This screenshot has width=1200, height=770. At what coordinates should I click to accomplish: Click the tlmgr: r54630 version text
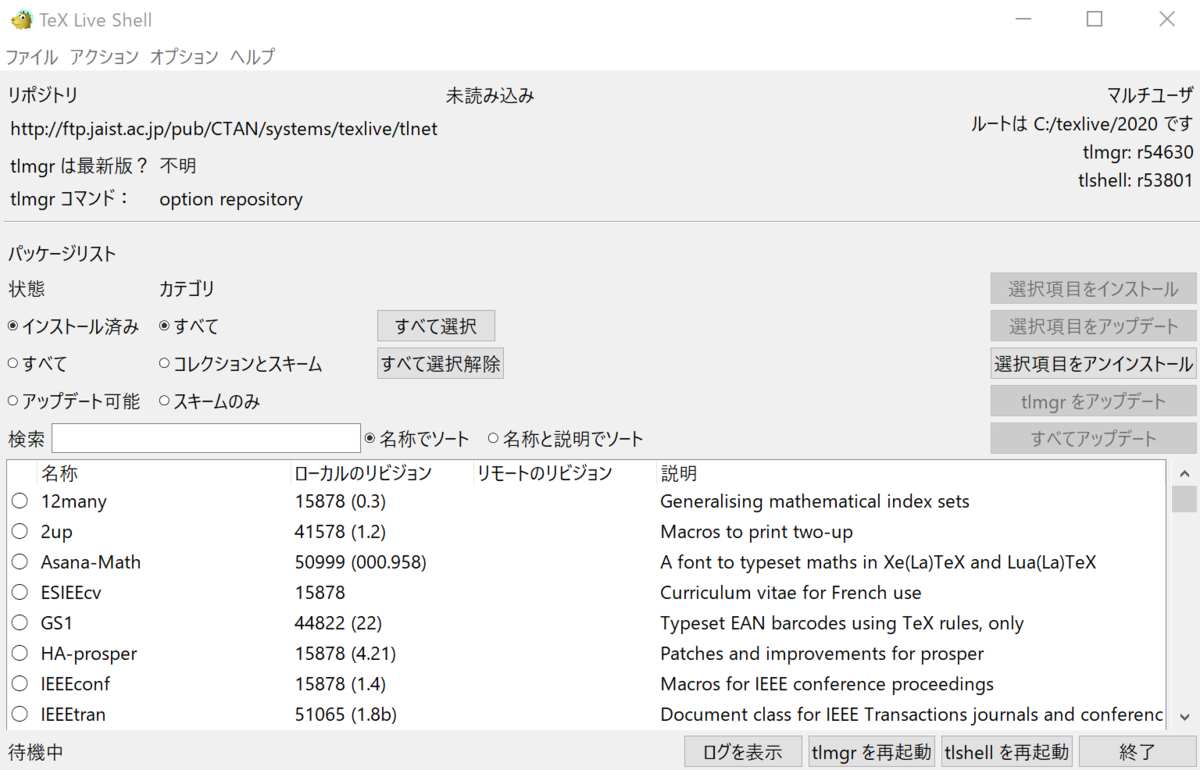tap(1138, 152)
